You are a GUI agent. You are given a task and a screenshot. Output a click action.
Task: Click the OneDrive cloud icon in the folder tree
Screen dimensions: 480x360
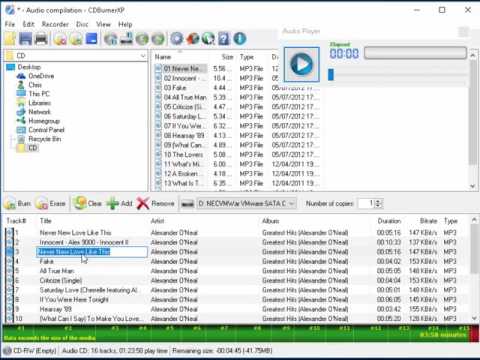(21, 76)
